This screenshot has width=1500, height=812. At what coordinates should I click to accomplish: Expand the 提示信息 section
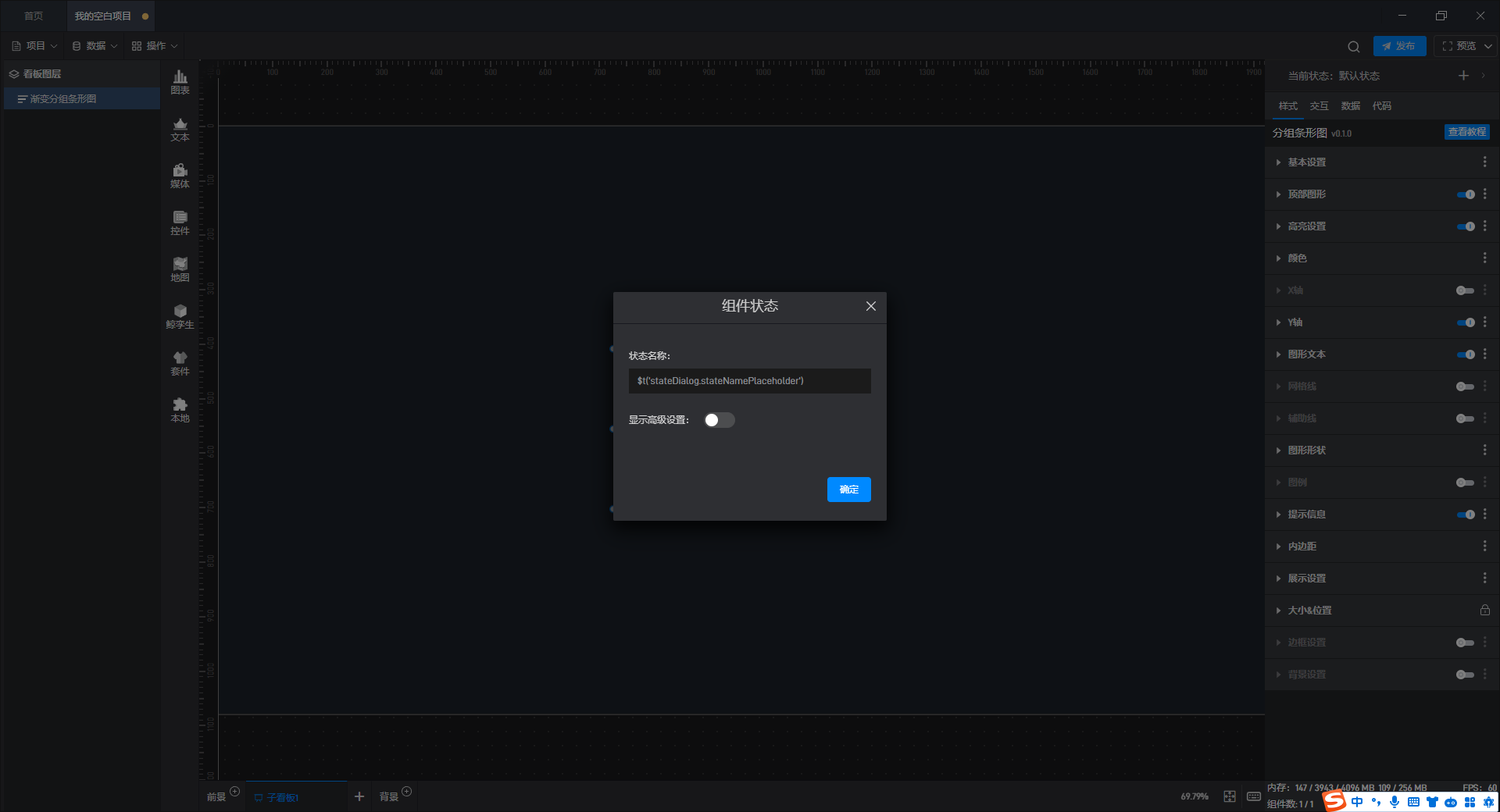[x=1278, y=515]
